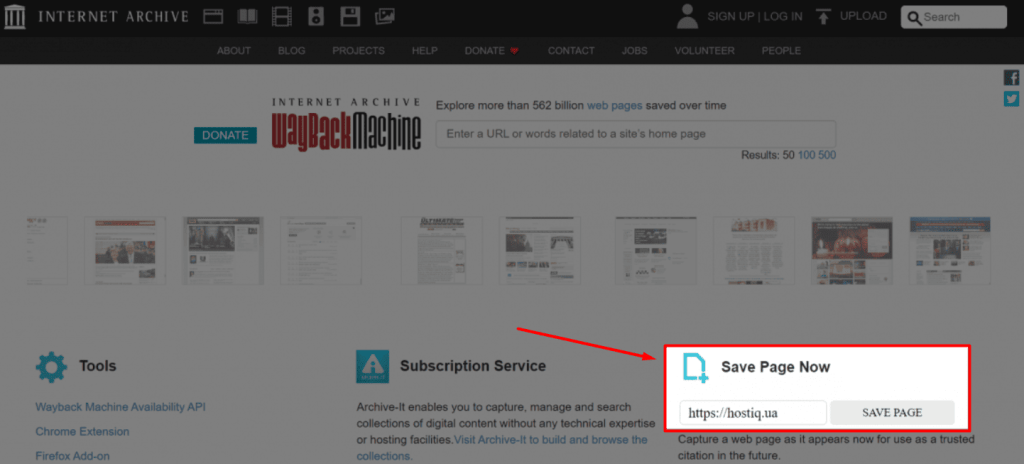1024x464 pixels.
Task: Click the upload arrow icon
Action: (x=824, y=16)
